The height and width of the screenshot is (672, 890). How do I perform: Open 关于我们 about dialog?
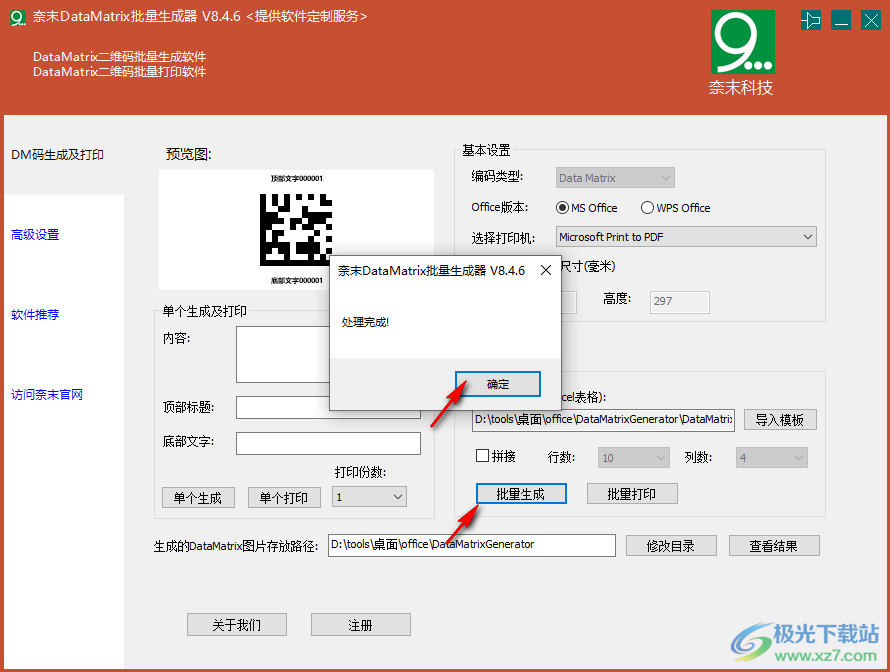pos(237,625)
